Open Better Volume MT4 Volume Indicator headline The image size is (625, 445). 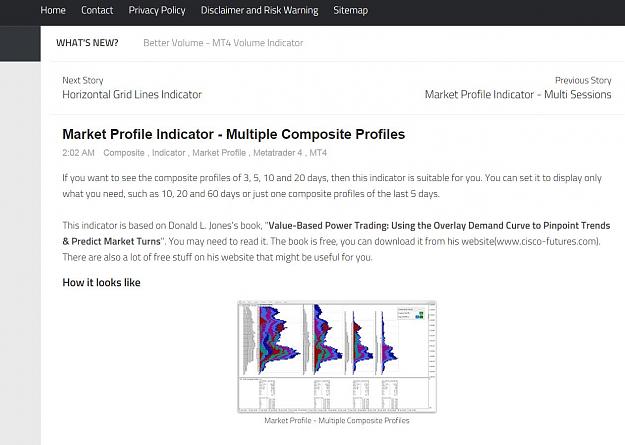click(x=223, y=43)
